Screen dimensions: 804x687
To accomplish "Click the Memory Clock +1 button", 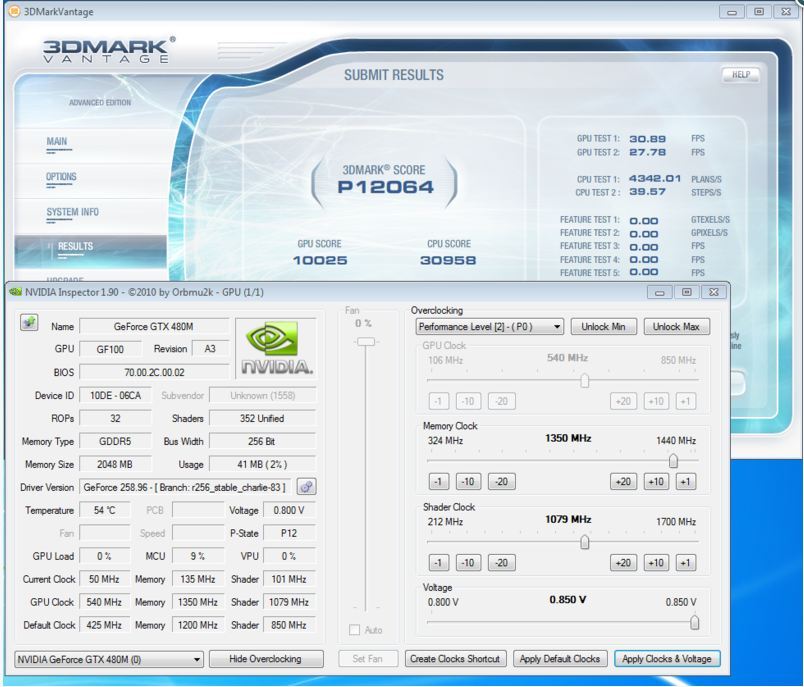I will coord(686,481).
